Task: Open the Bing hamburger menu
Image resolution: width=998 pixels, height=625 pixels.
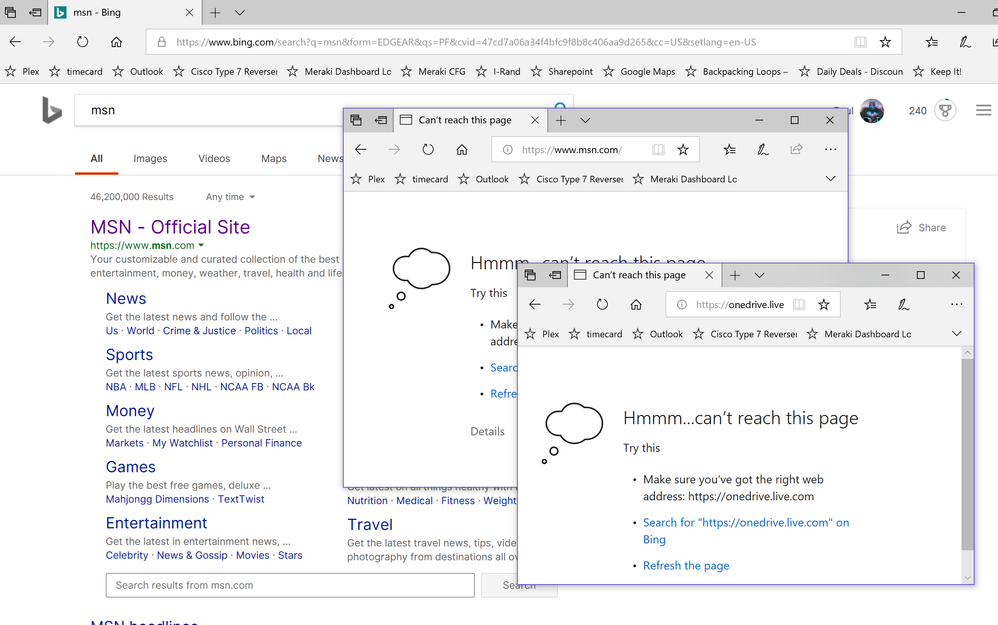Action: [983, 110]
